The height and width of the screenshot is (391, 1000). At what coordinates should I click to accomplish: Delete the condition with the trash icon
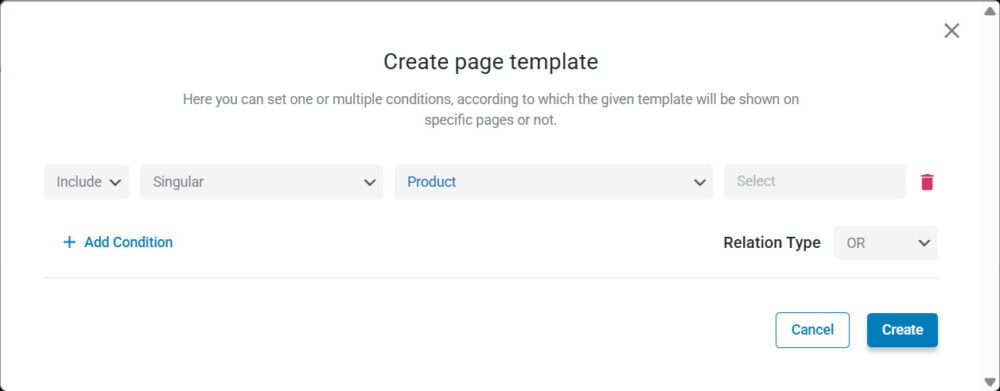(x=927, y=182)
